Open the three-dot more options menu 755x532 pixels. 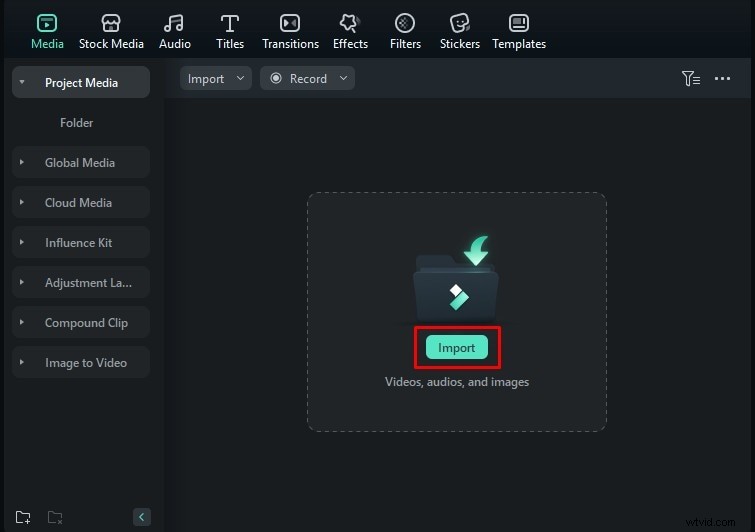pyautogui.click(x=723, y=79)
